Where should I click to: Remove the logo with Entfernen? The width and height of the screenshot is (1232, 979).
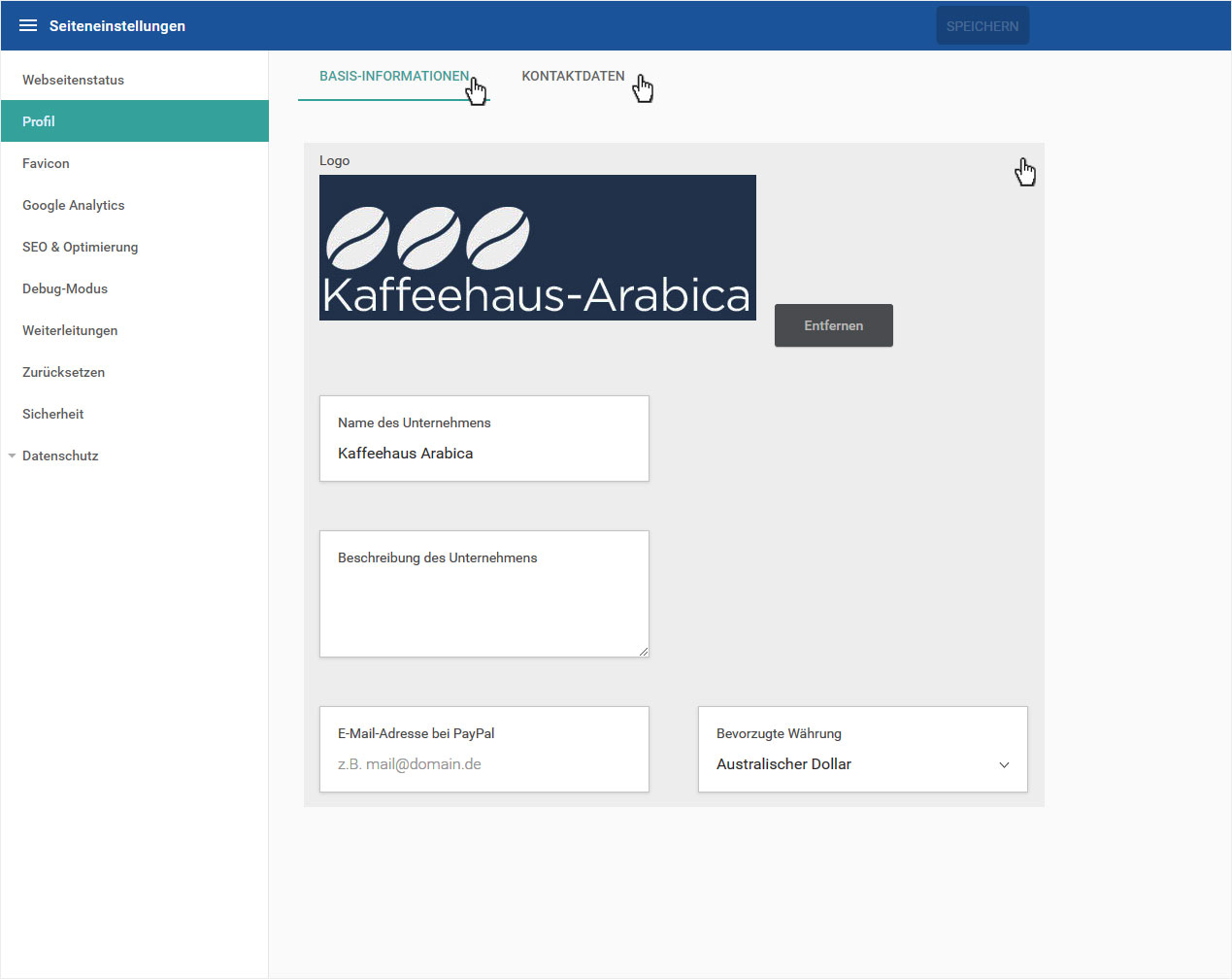click(x=834, y=325)
